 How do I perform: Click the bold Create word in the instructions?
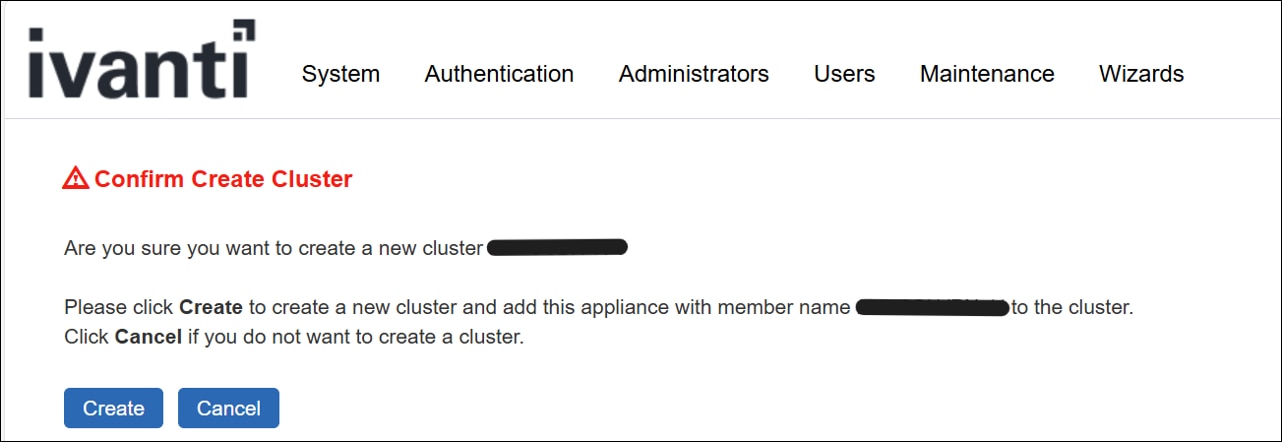click(x=211, y=308)
